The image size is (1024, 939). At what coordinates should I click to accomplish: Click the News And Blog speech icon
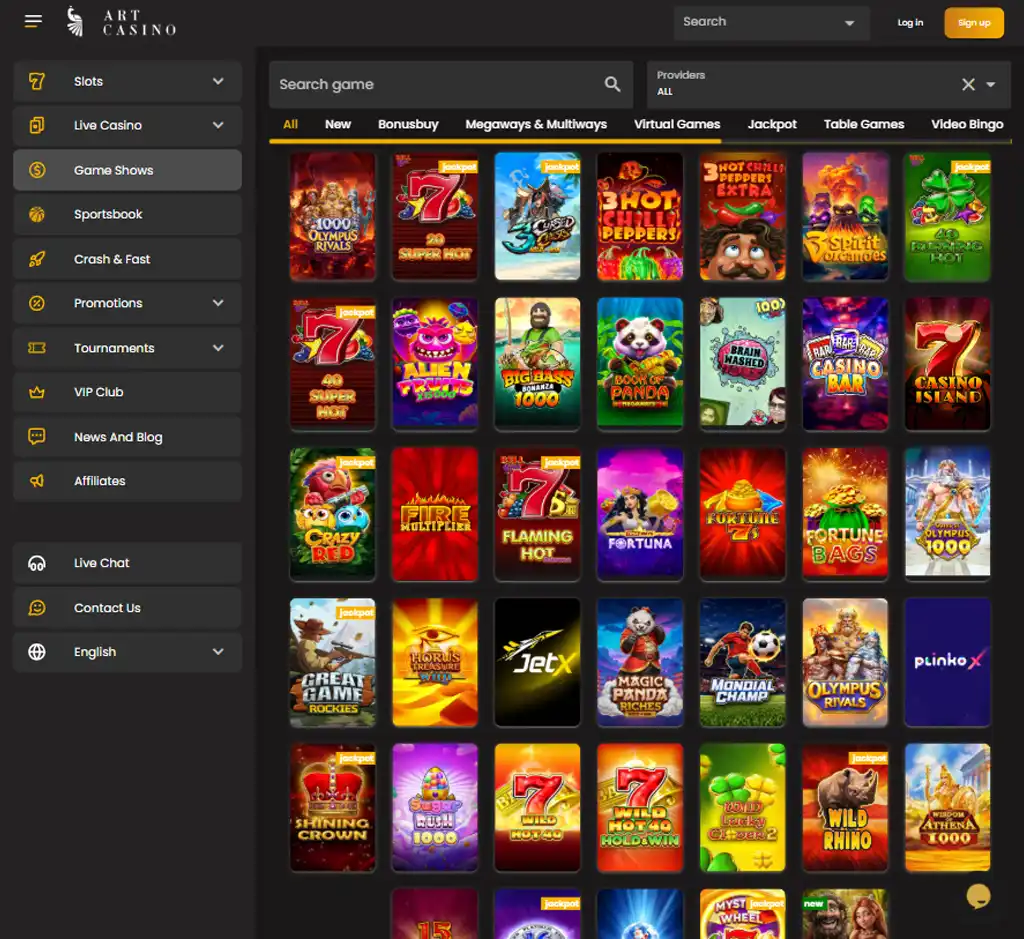[37, 436]
